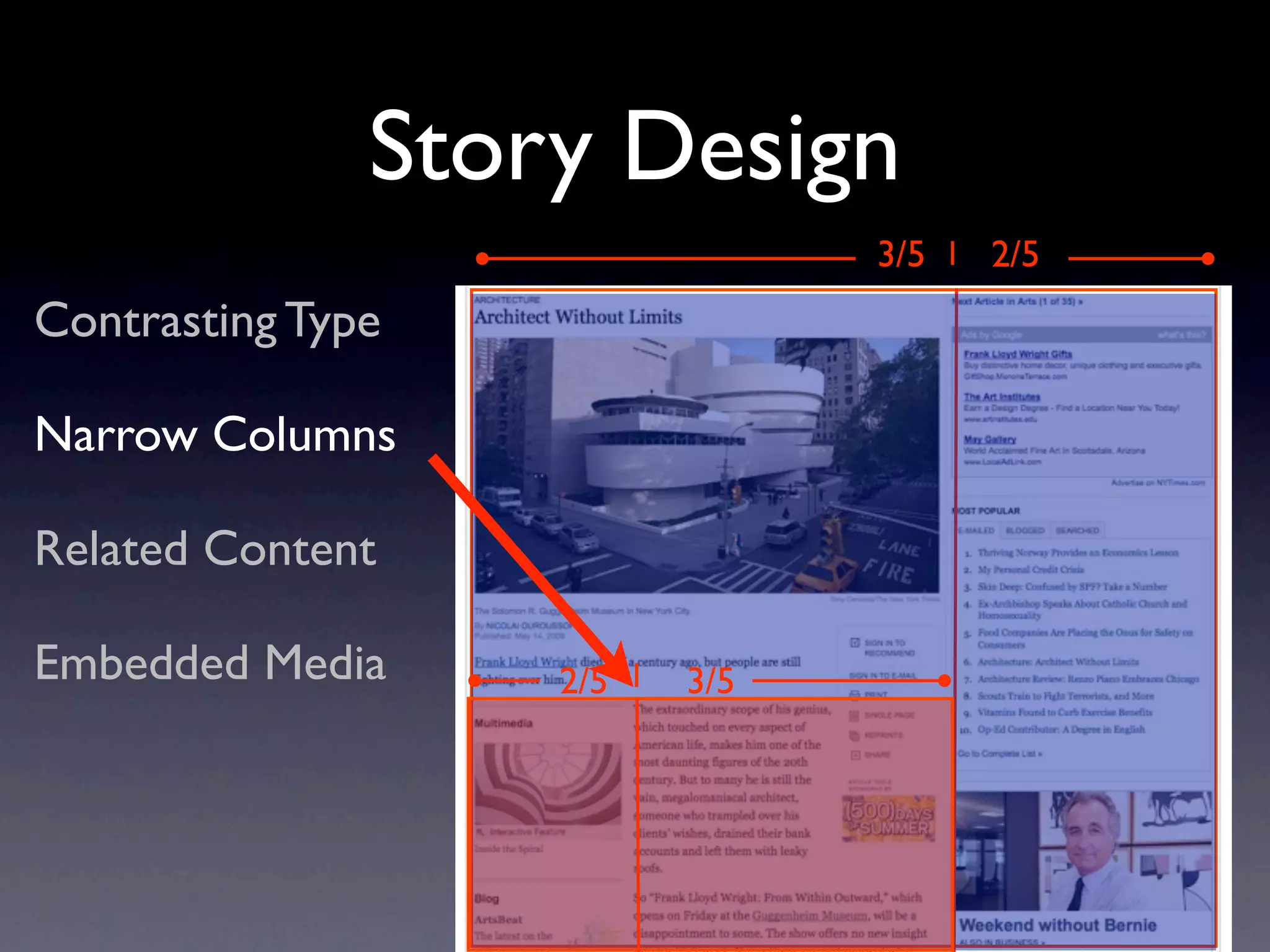Click the ARCHITECTURE section label
Image resolution: width=1270 pixels, height=952 pixels.
(x=507, y=300)
